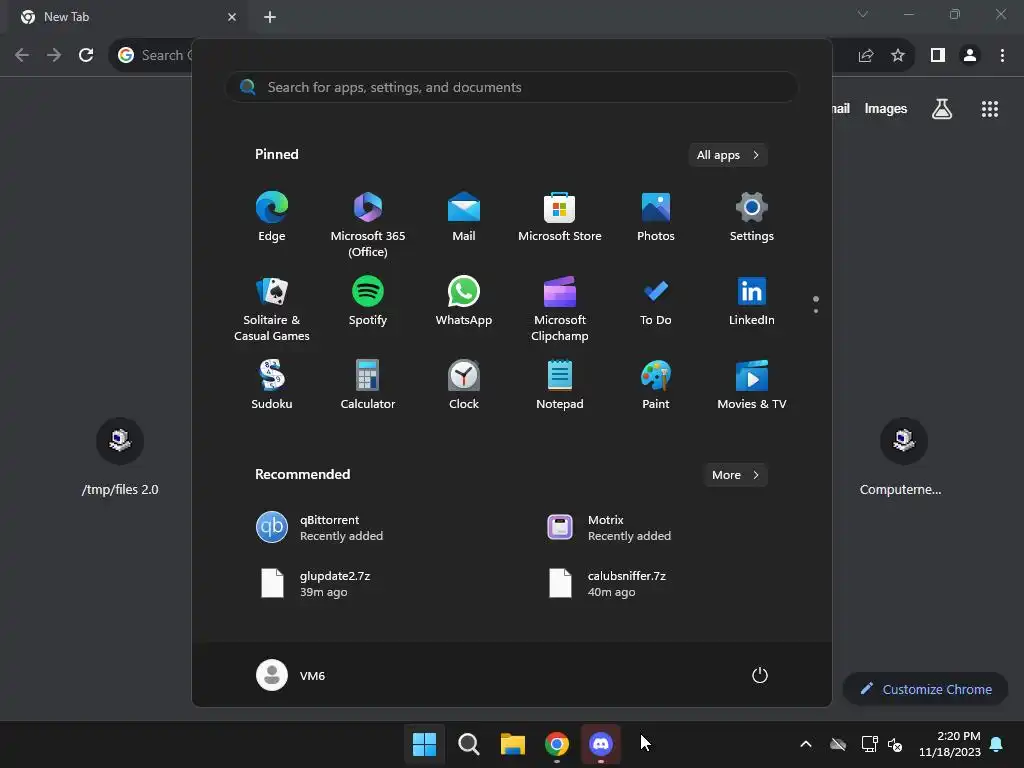1024x768 pixels.
Task: Open the To Do app
Action: tap(656, 302)
